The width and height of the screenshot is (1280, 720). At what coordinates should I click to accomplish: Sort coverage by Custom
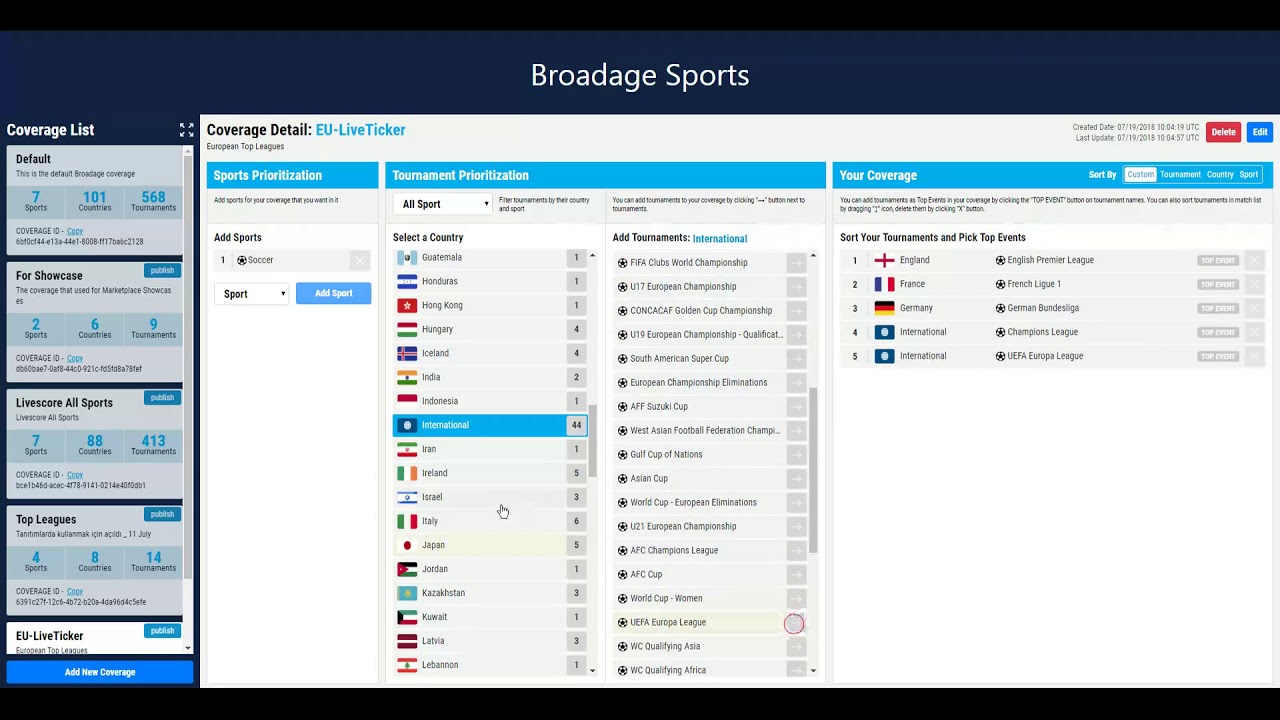[1140, 175]
